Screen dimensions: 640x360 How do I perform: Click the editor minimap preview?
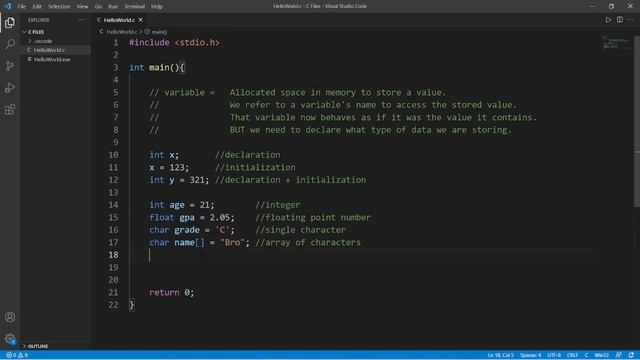616,42
